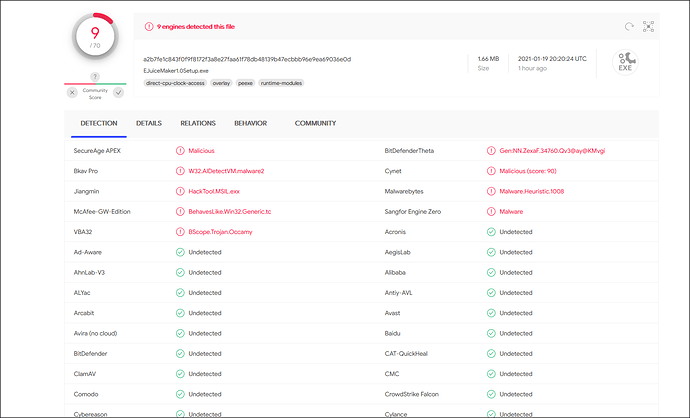Image resolution: width=690 pixels, height=418 pixels.
Task: Click the EXE file type icon
Action: pos(625,62)
